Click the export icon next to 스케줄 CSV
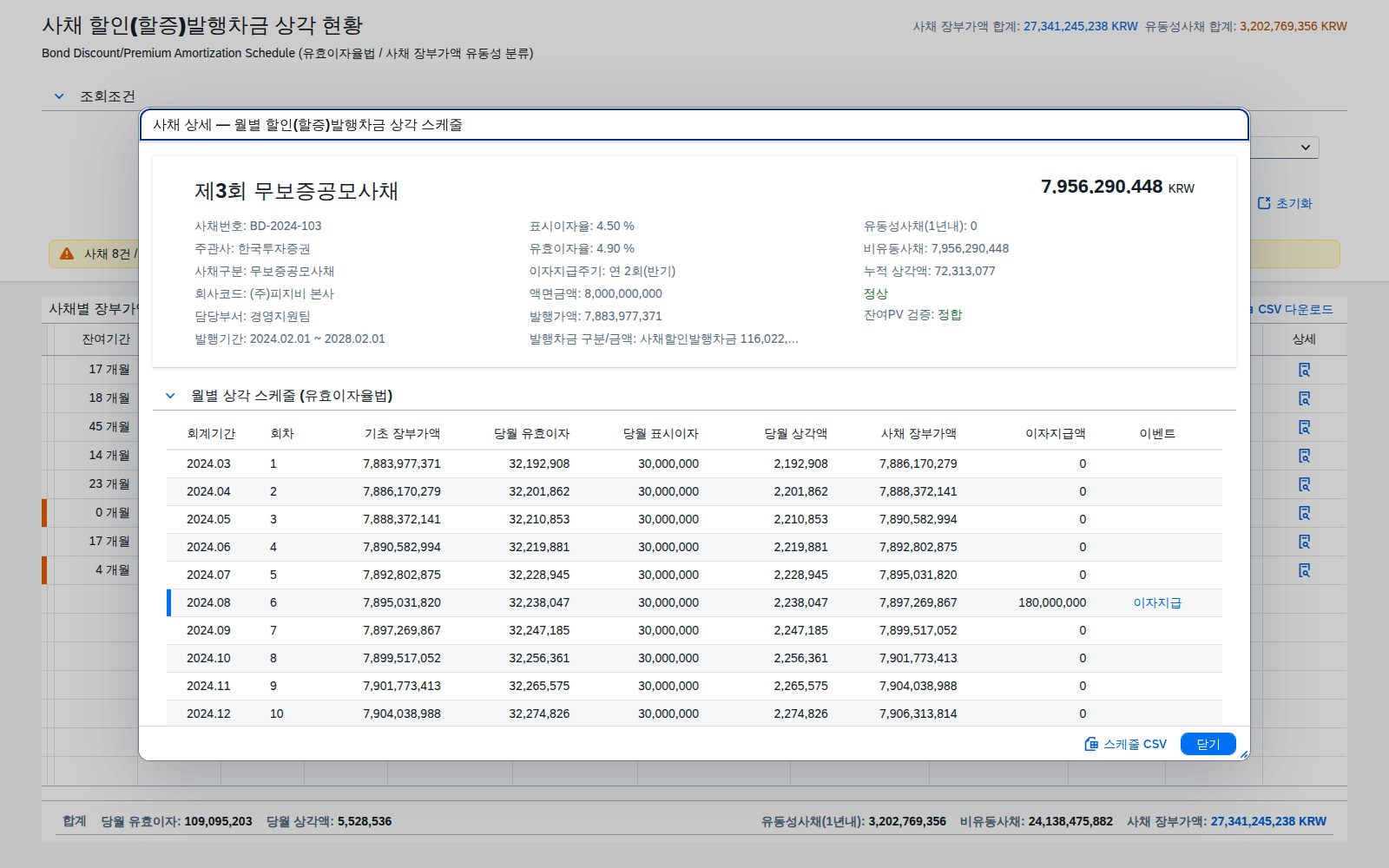Viewport: 1389px width, 868px height. click(x=1091, y=744)
